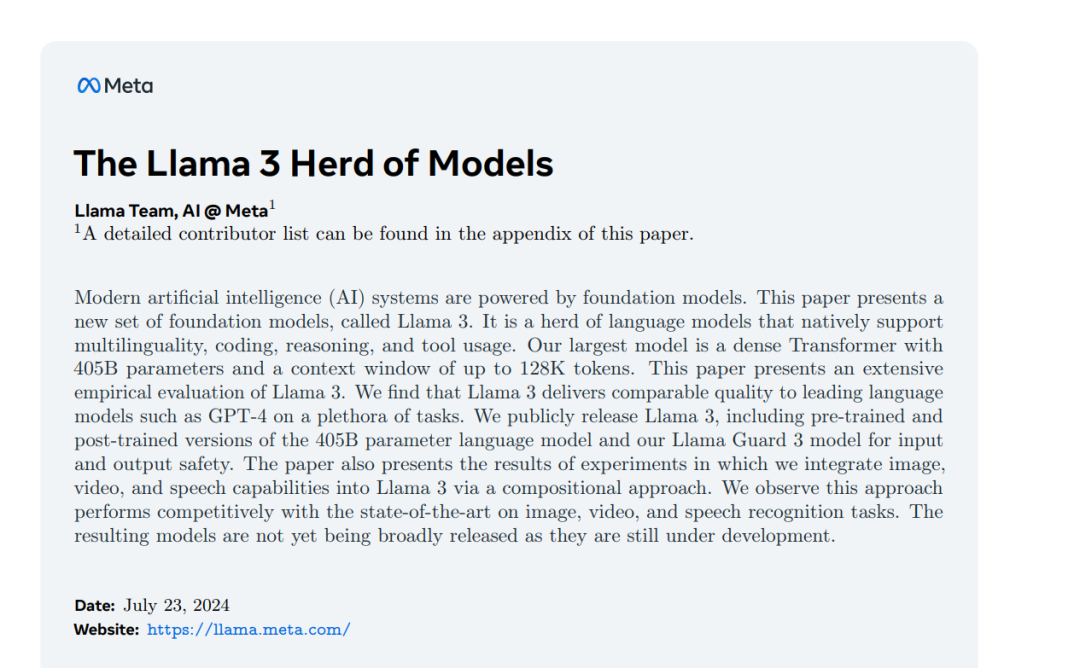The width and height of the screenshot is (1080, 668).
Task: Click the title 'The Llama 3 Herd of Models'
Action: coord(313,163)
